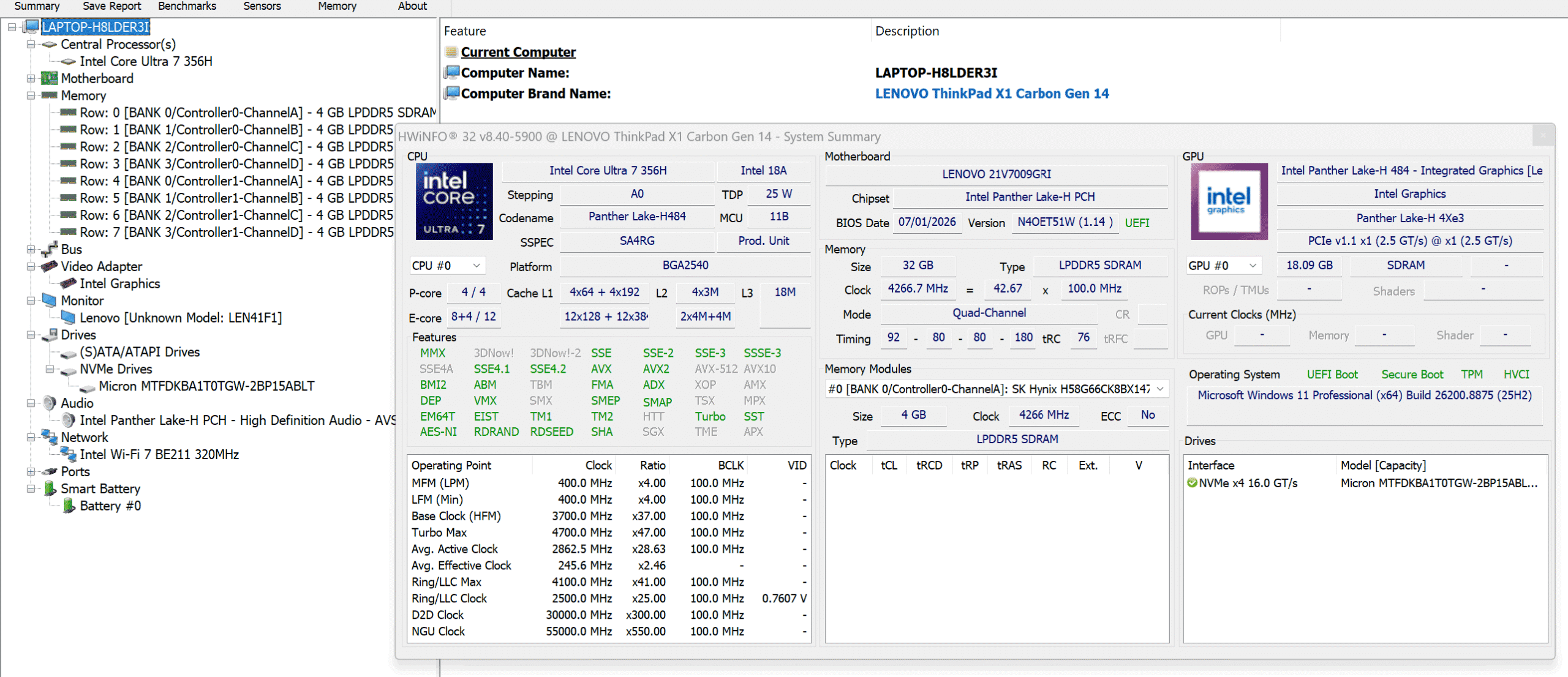Collapse the Memory tree node

[x=31, y=95]
